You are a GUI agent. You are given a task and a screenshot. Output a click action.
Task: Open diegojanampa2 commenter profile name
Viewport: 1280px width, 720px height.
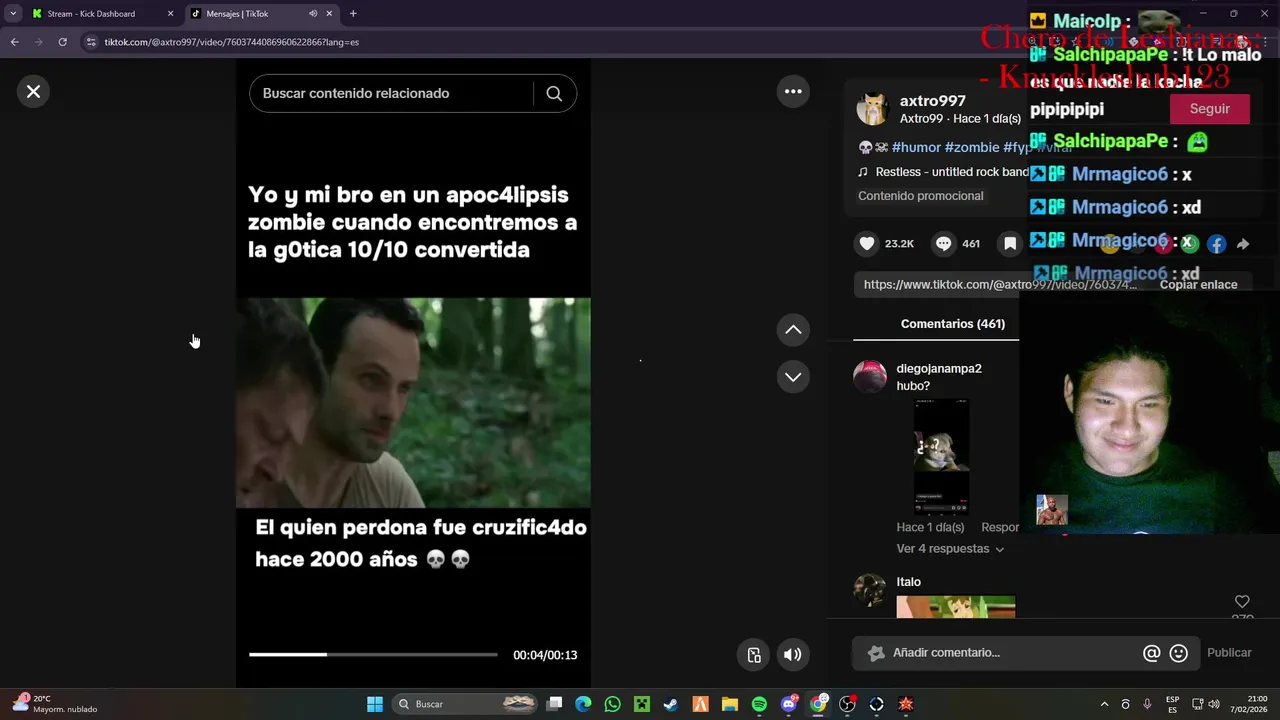pos(939,369)
